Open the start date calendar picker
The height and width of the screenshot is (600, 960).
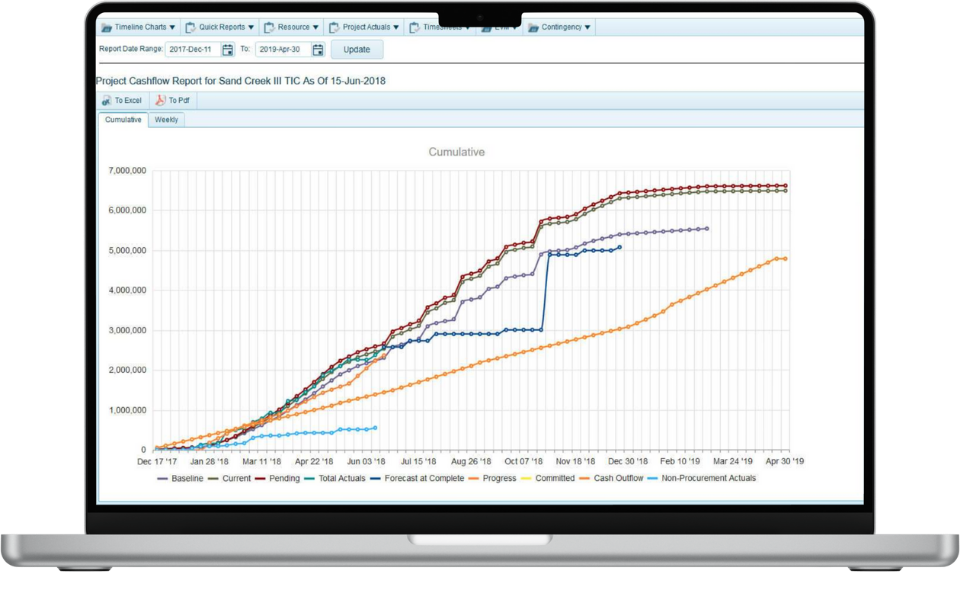[228, 49]
